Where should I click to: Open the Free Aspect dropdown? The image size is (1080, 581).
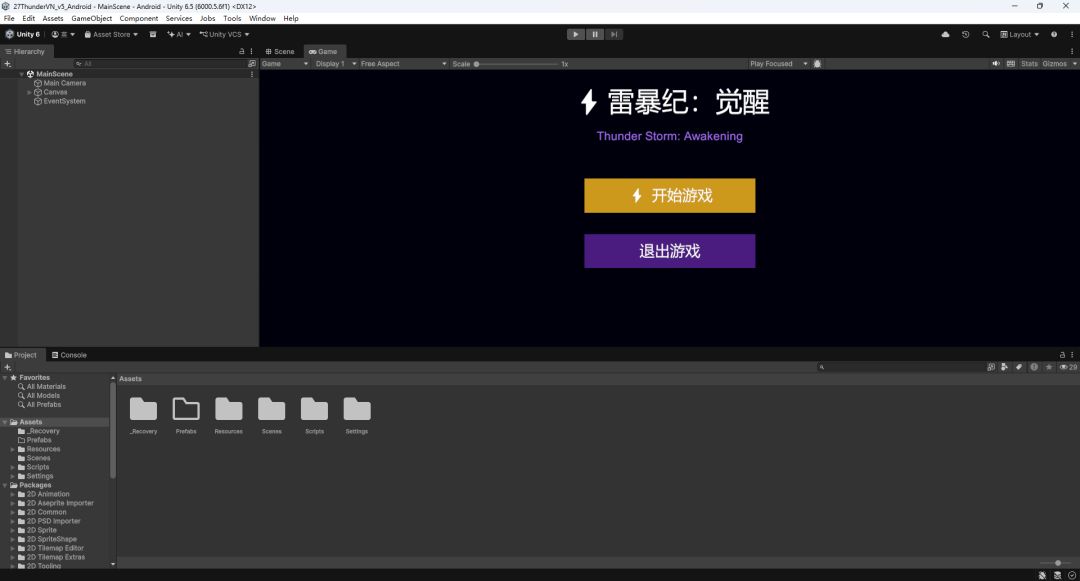pos(404,64)
